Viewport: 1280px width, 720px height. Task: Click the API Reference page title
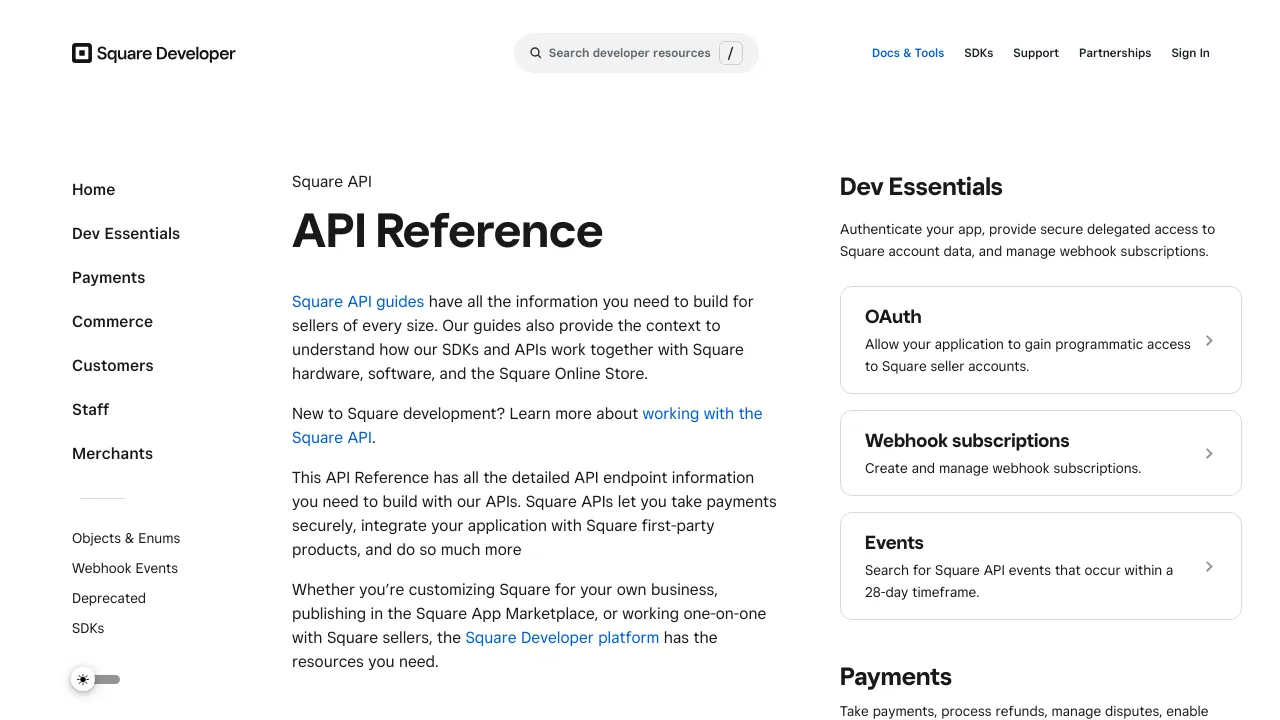pyautogui.click(x=447, y=231)
